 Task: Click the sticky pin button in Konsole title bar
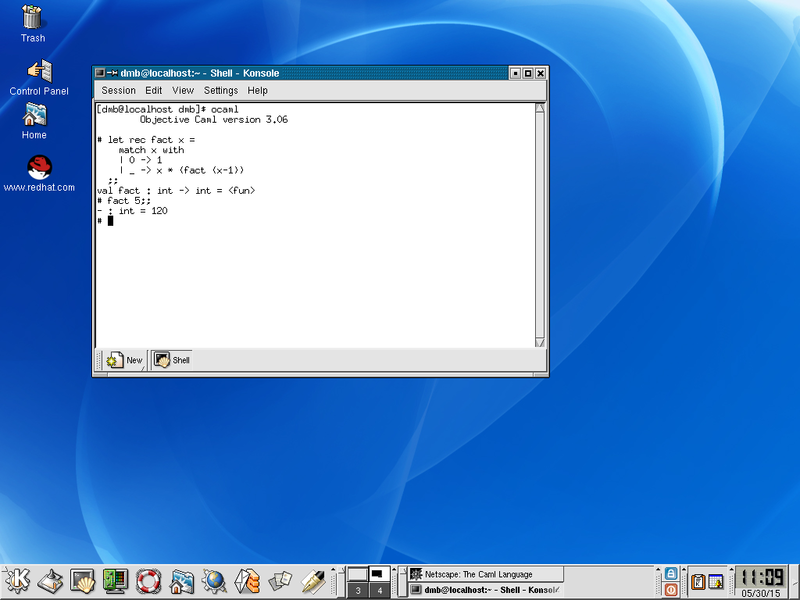(112, 73)
